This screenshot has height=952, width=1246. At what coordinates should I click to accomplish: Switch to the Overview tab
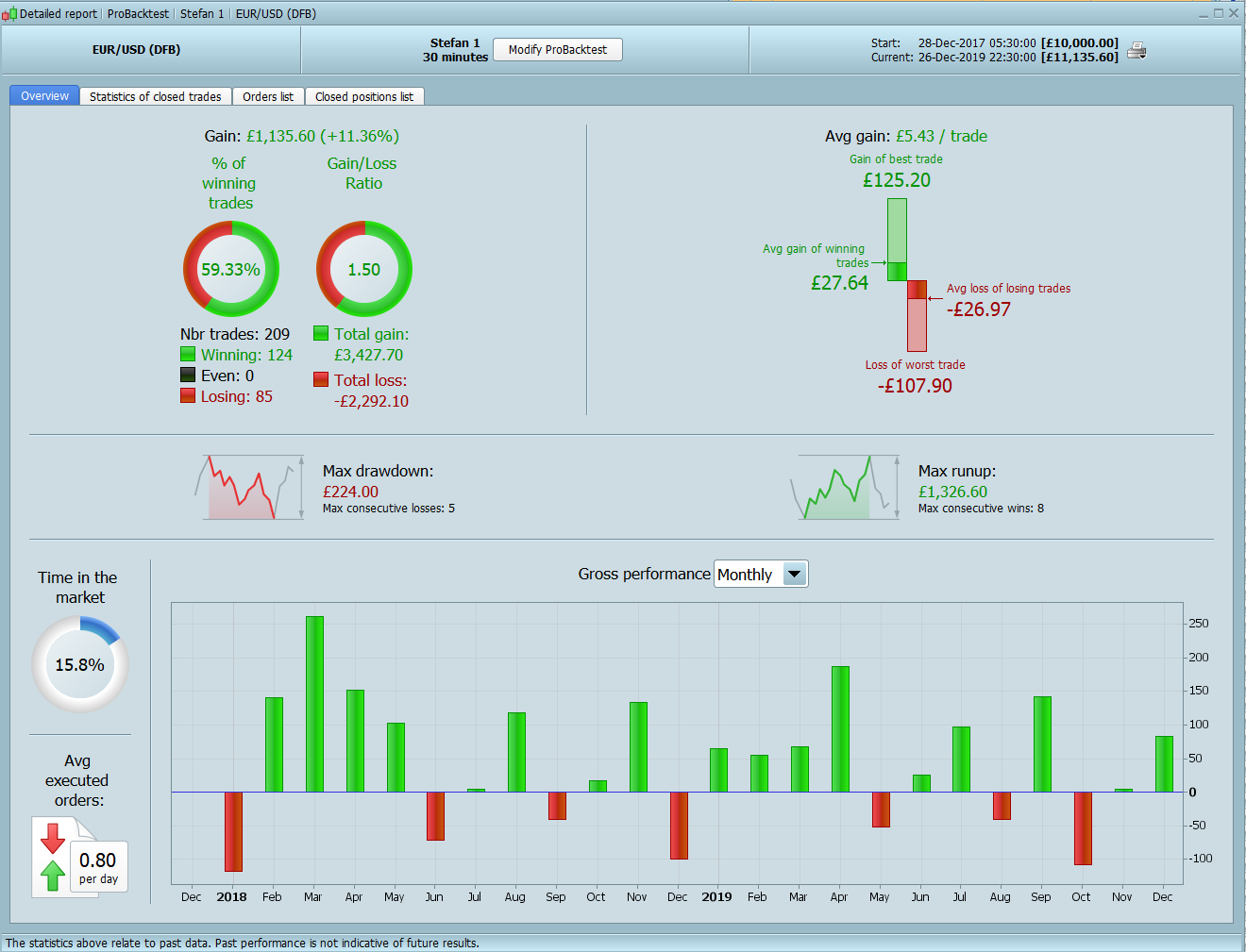click(44, 96)
